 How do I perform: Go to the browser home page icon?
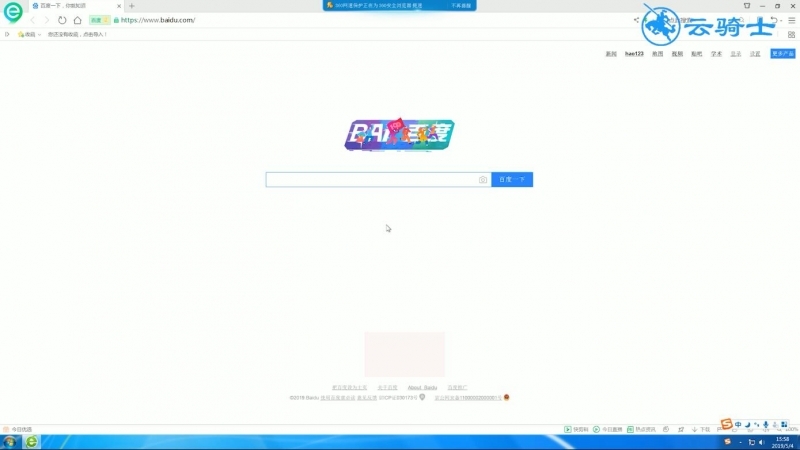tap(78, 20)
